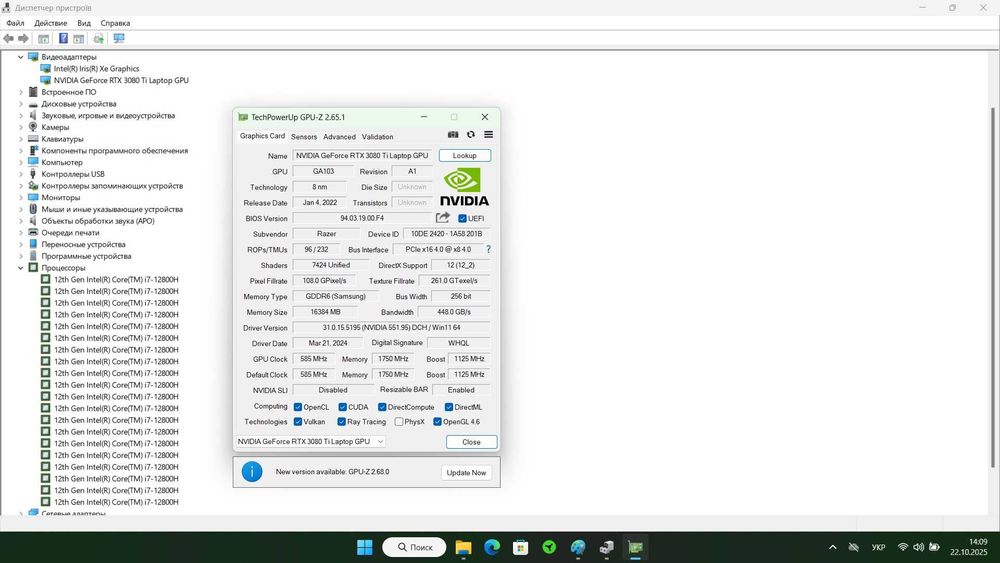
Task: Toggle the DirectCompute checkbox
Action: (382, 407)
